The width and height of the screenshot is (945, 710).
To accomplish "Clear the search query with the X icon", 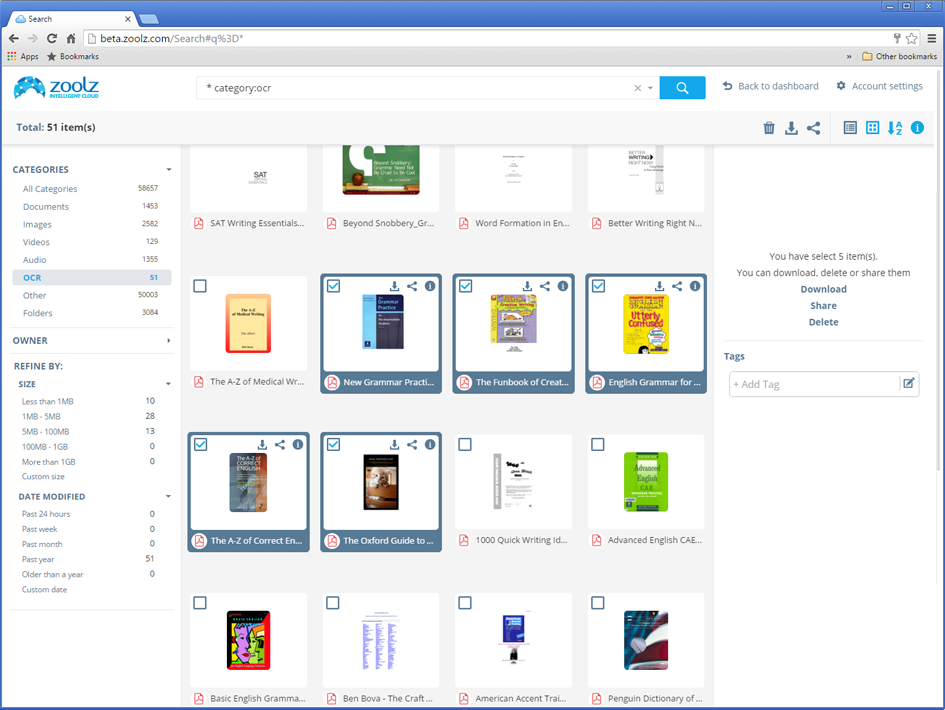I will [x=638, y=88].
